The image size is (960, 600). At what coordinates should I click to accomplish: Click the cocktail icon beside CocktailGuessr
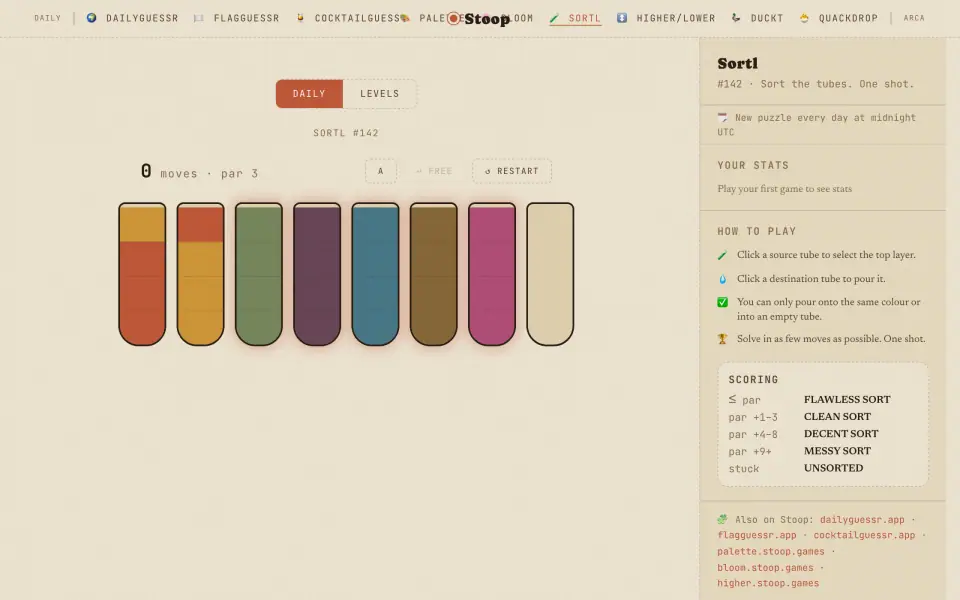[300, 18]
